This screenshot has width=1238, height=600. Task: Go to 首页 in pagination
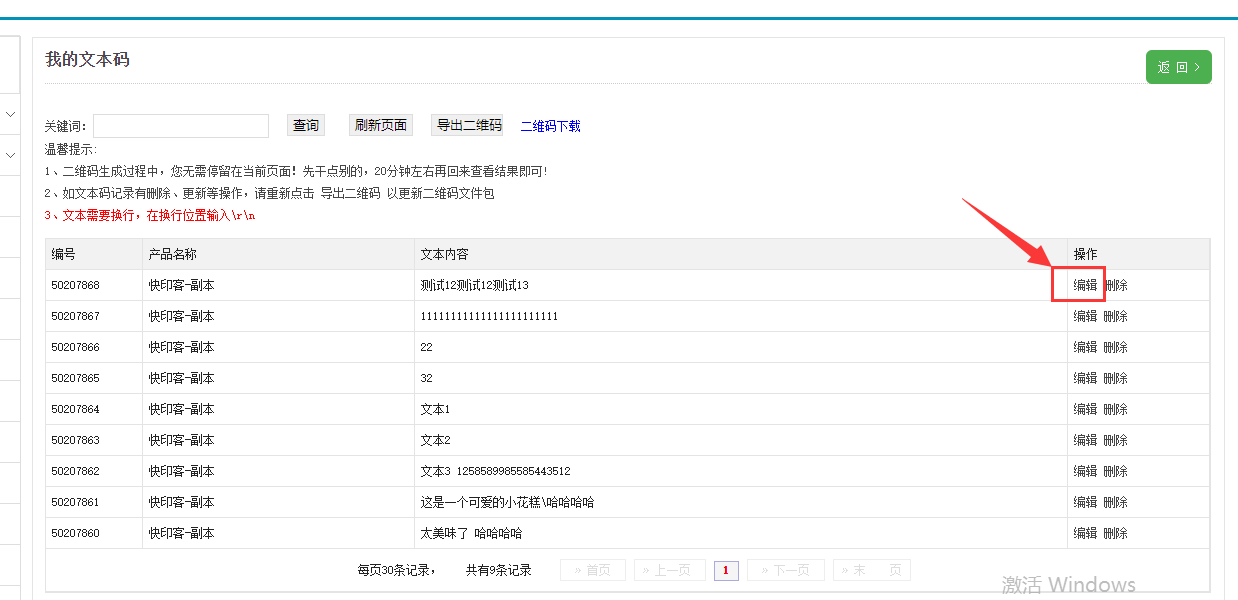tap(593, 570)
